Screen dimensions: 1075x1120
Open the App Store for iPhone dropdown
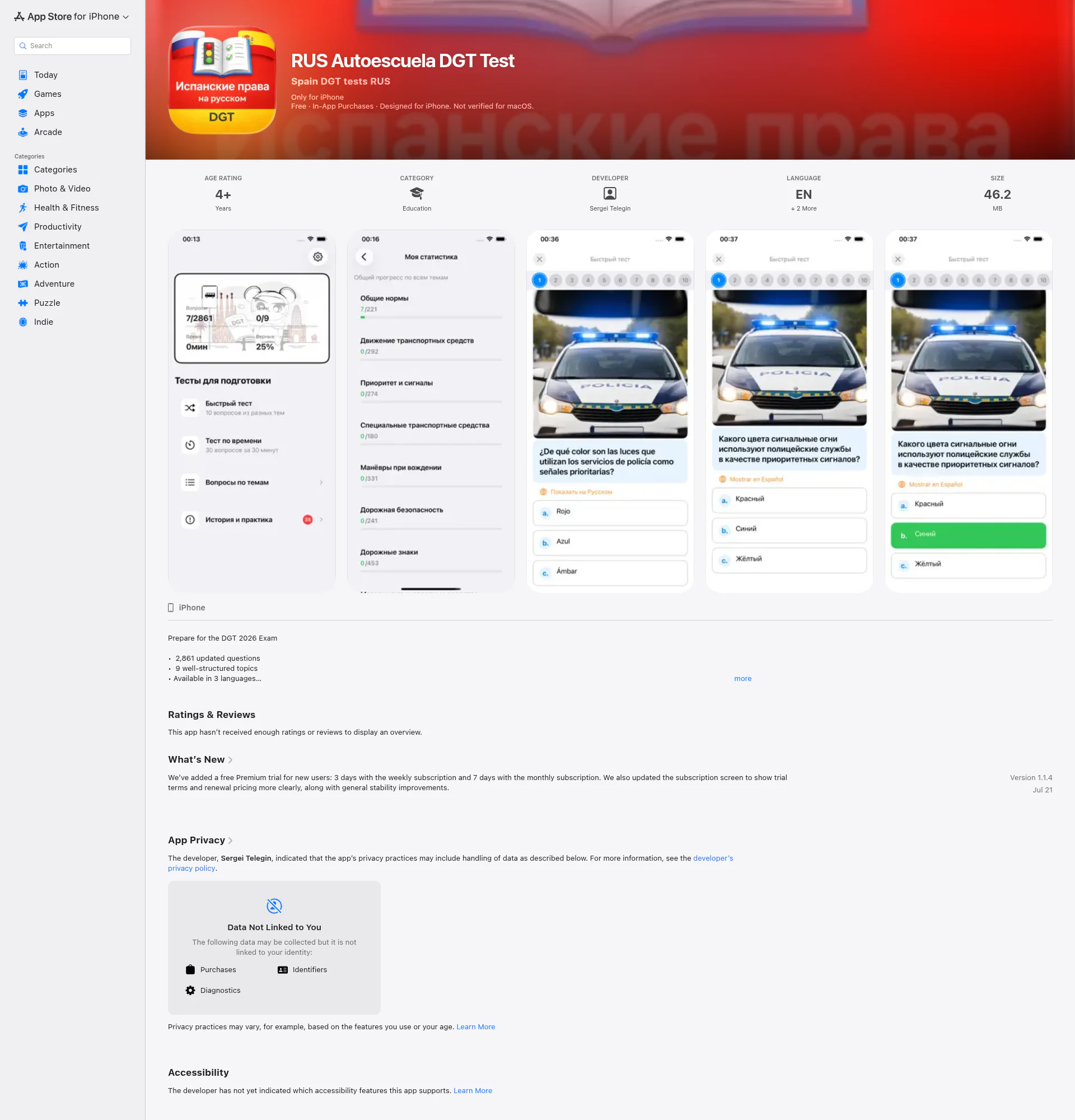click(72, 17)
